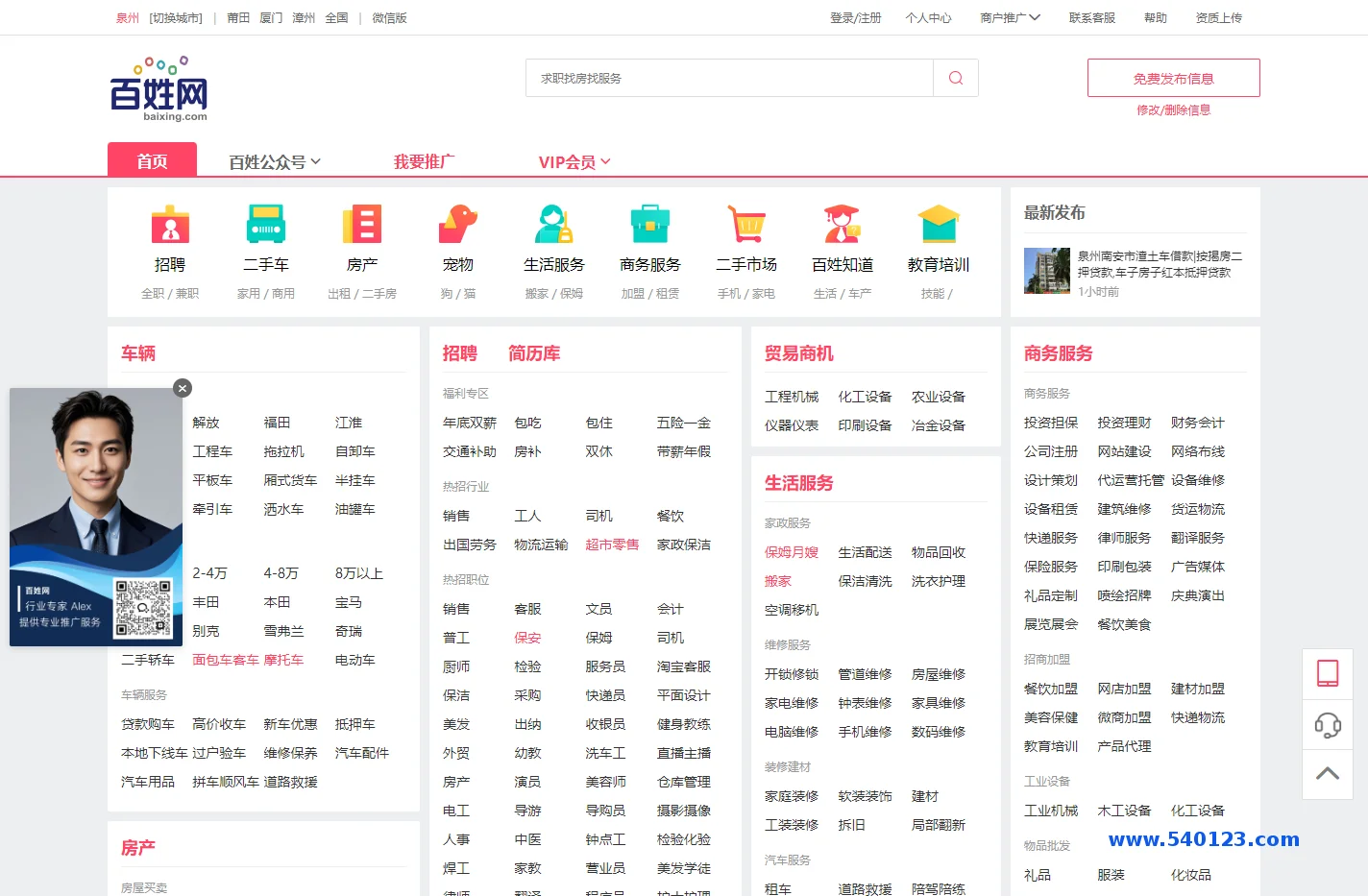The image size is (1368, 896).
Task: Close the floating Alex advisor popup
Action: coord(183,388)
